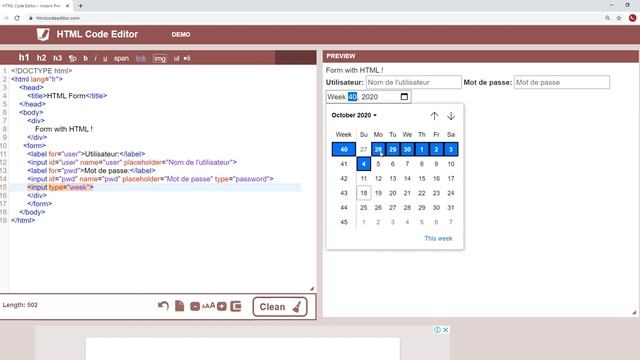Screen dimensions: 640x360
Task: Insert a list item tag
Action: coord(187,58)
